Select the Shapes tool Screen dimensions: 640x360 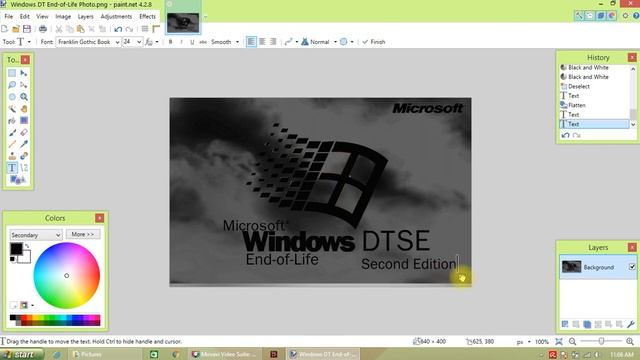point(17,180)
